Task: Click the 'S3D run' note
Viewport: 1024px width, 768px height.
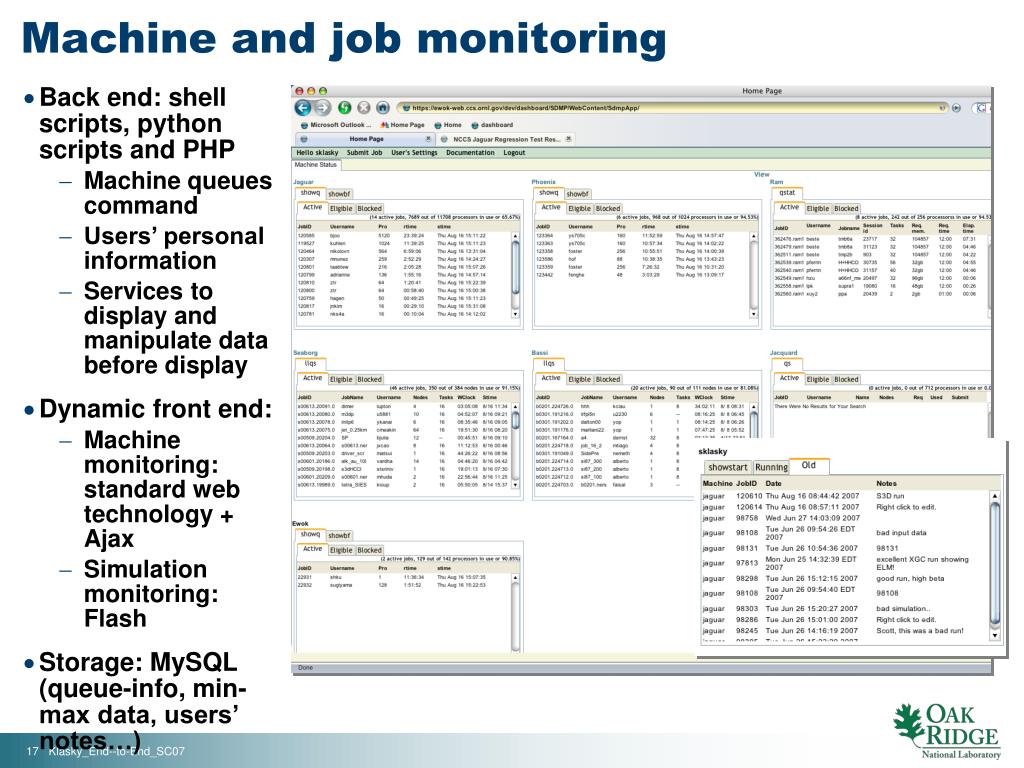Action: pos(890,496)
